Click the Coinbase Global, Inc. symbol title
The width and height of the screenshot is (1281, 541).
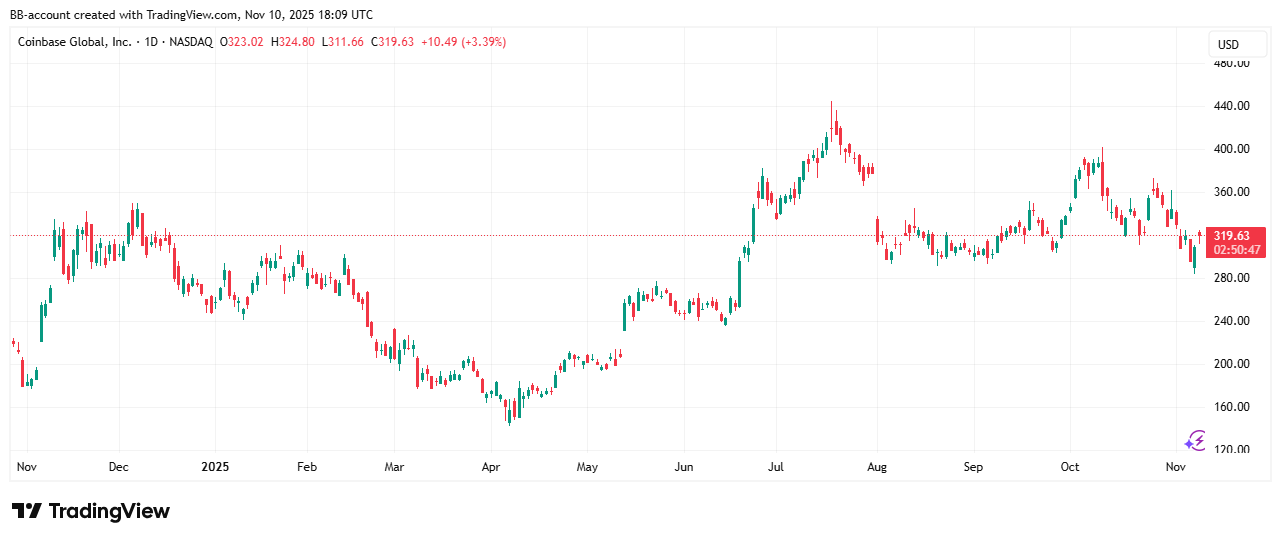coord(74,42)
